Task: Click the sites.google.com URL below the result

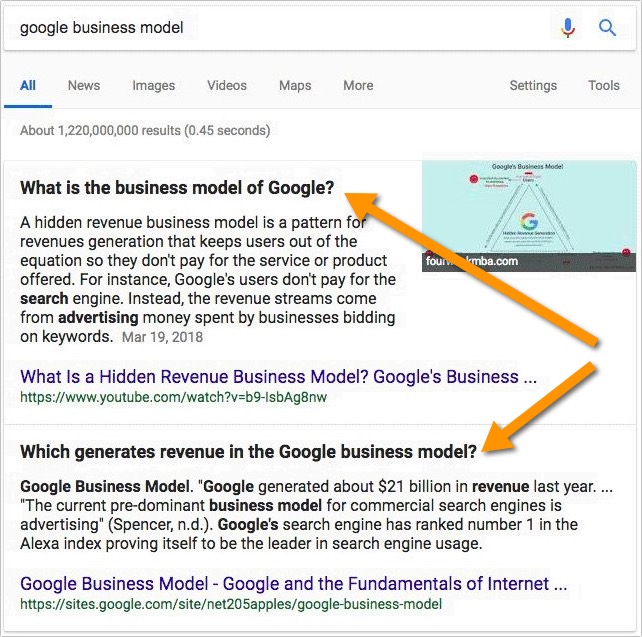Action: tap(230, 604)
